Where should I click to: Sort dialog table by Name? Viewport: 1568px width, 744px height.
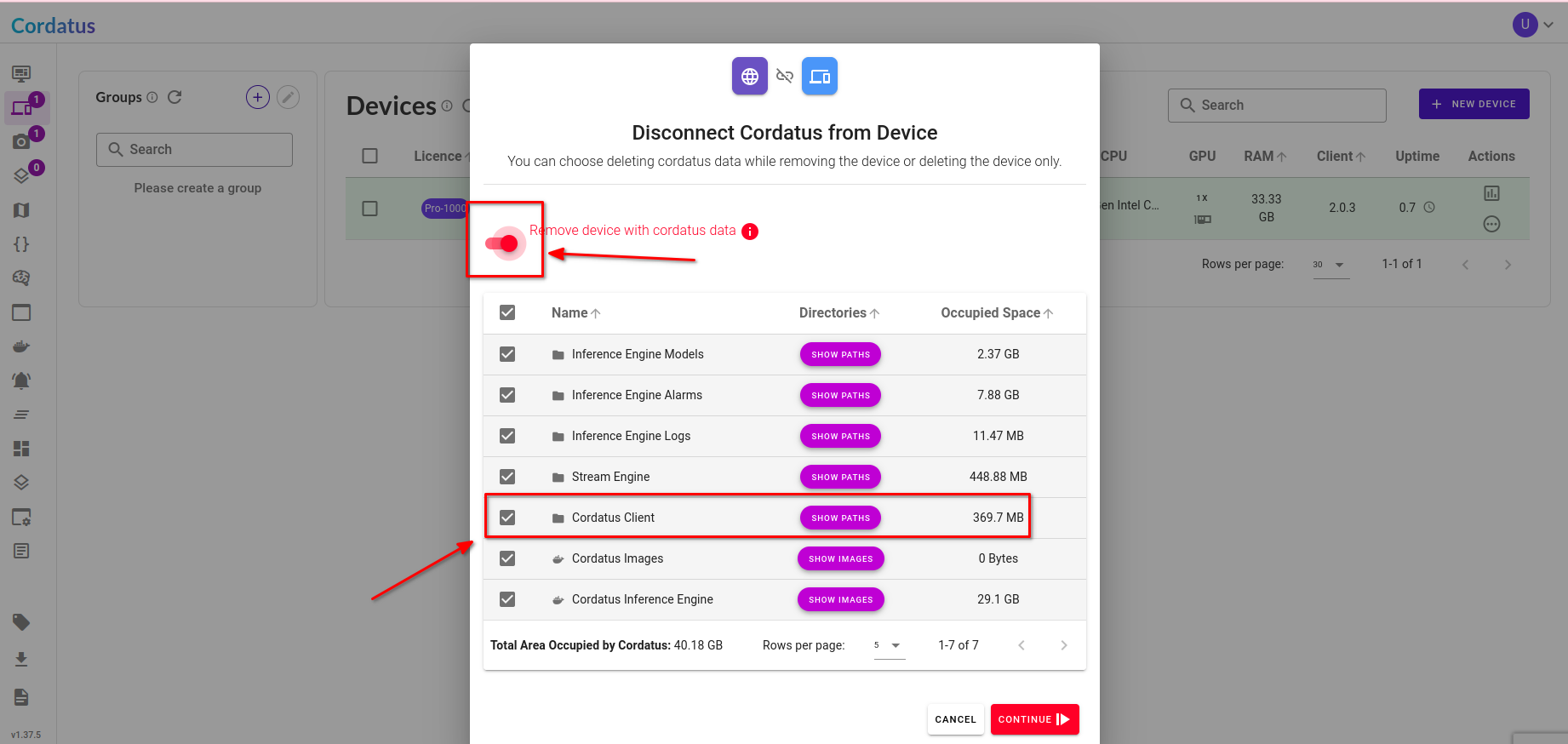tap(576, 313)
